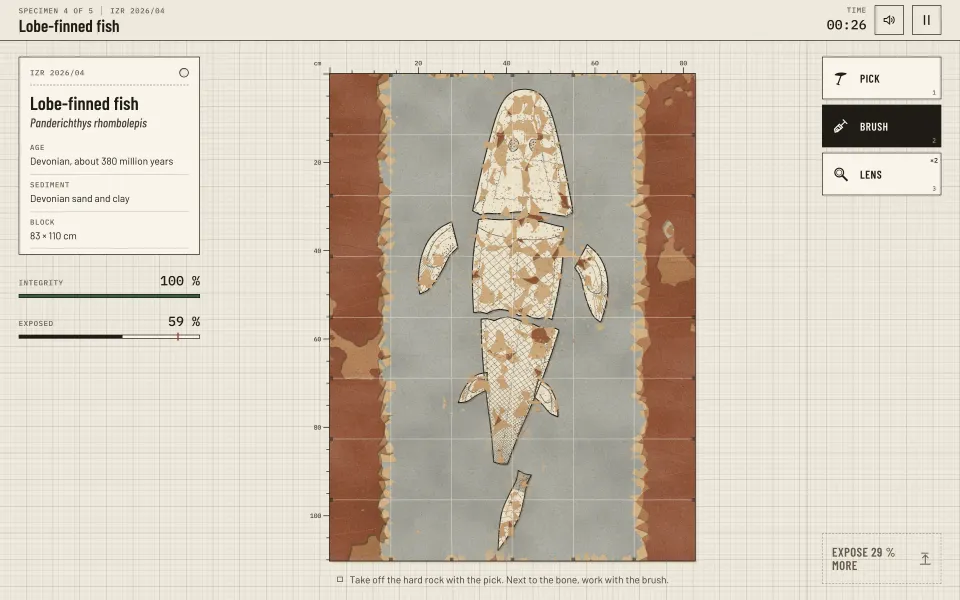Brush the right pectoral fin fossil

(592, 282)
